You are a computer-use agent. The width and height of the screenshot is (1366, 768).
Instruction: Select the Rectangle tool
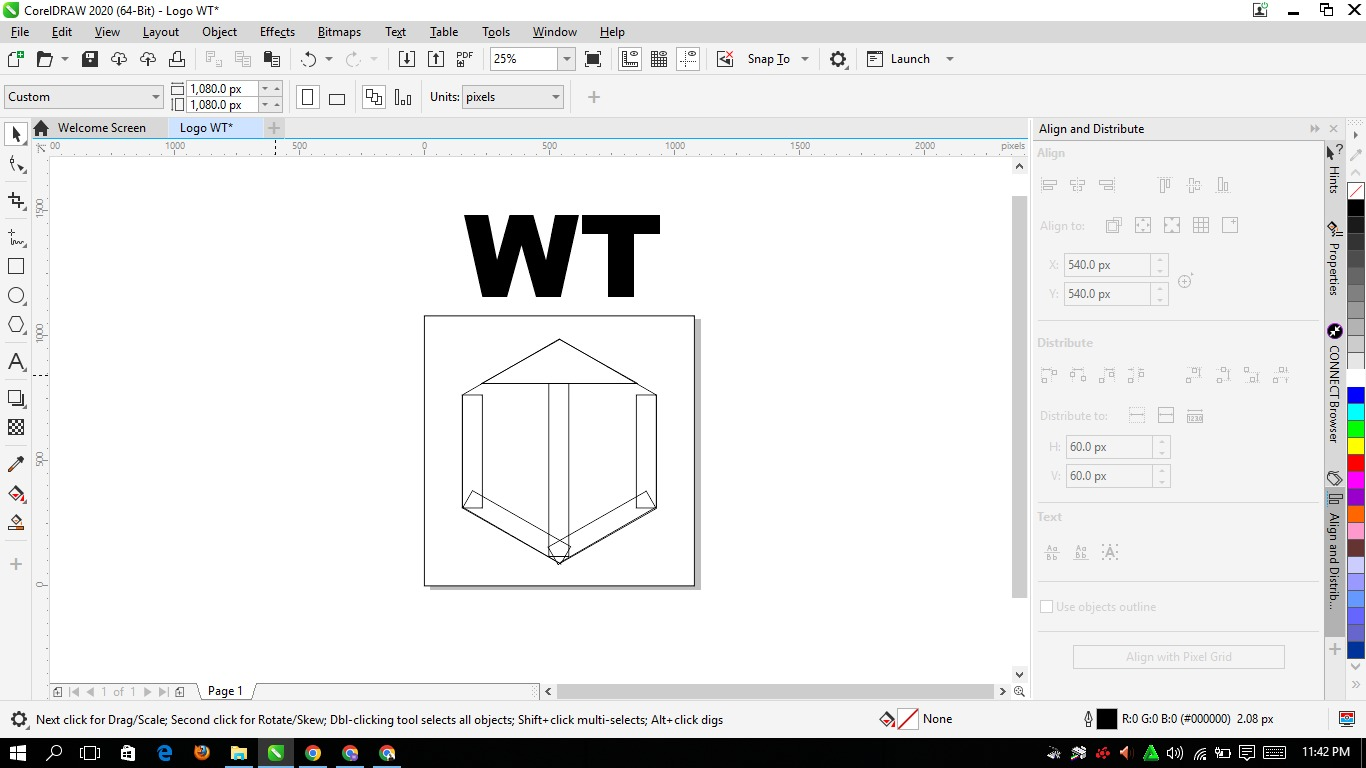(16, 267)
